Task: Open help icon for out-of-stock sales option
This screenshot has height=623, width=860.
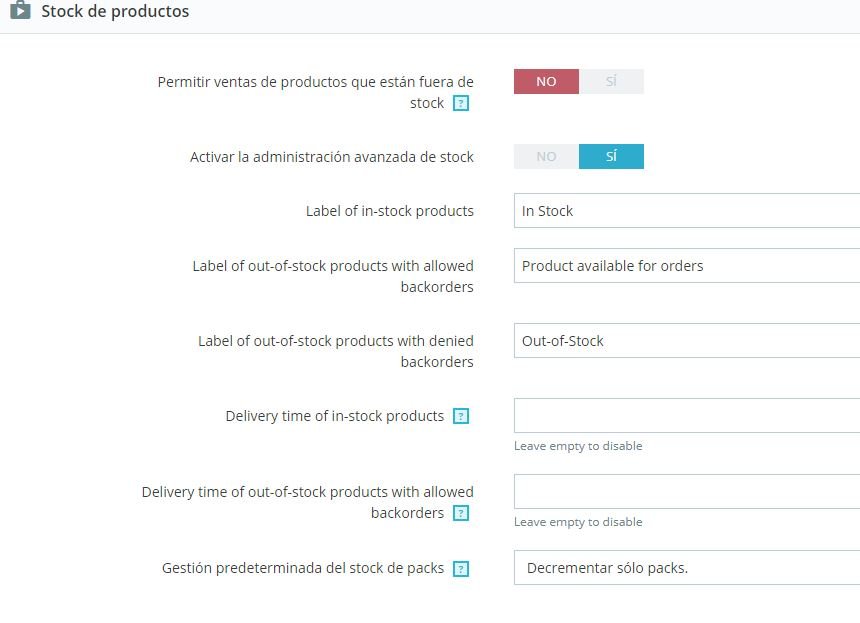Action: [x=461, y=103]
